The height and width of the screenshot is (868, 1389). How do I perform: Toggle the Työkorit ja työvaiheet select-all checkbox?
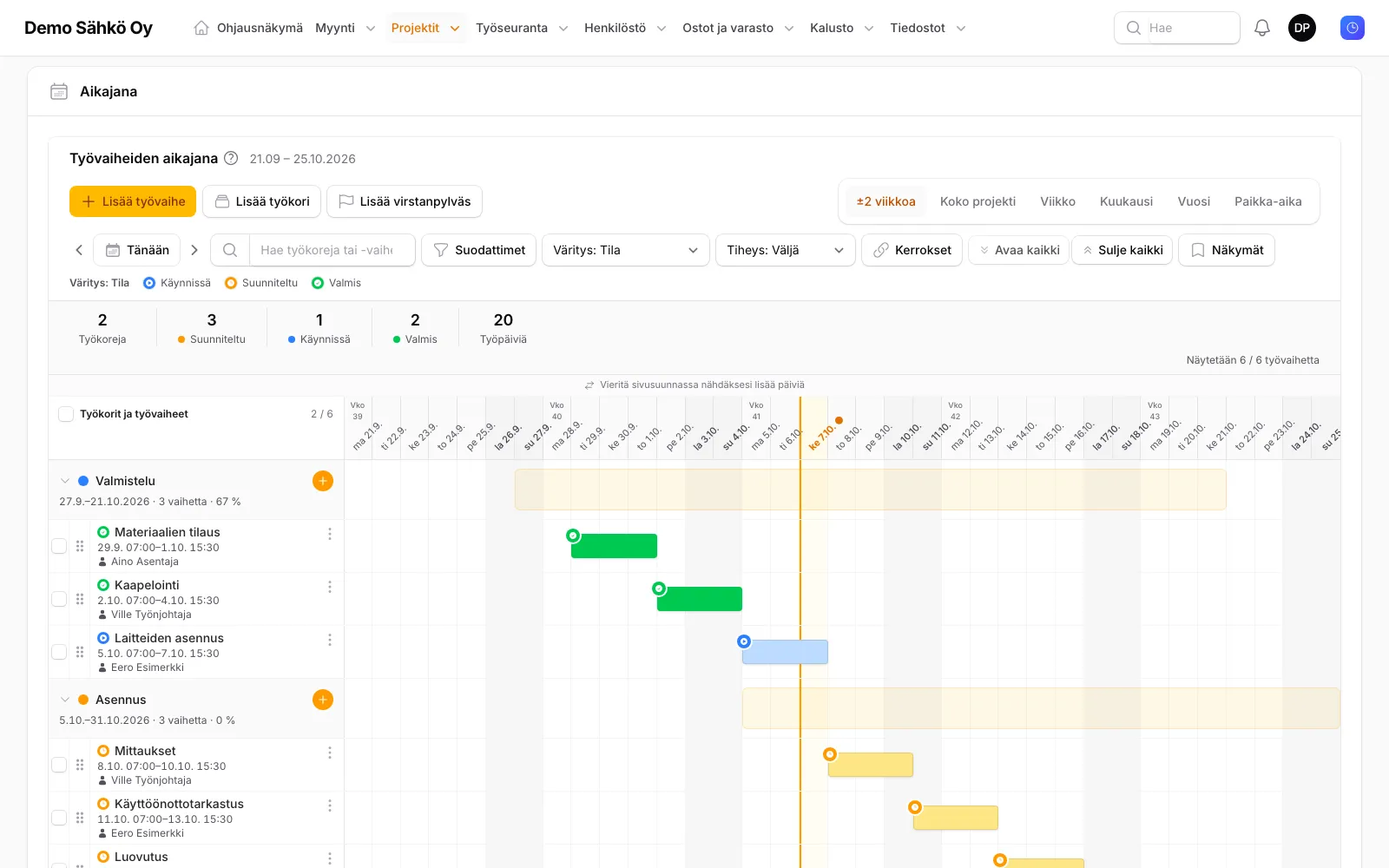[66, 414]
